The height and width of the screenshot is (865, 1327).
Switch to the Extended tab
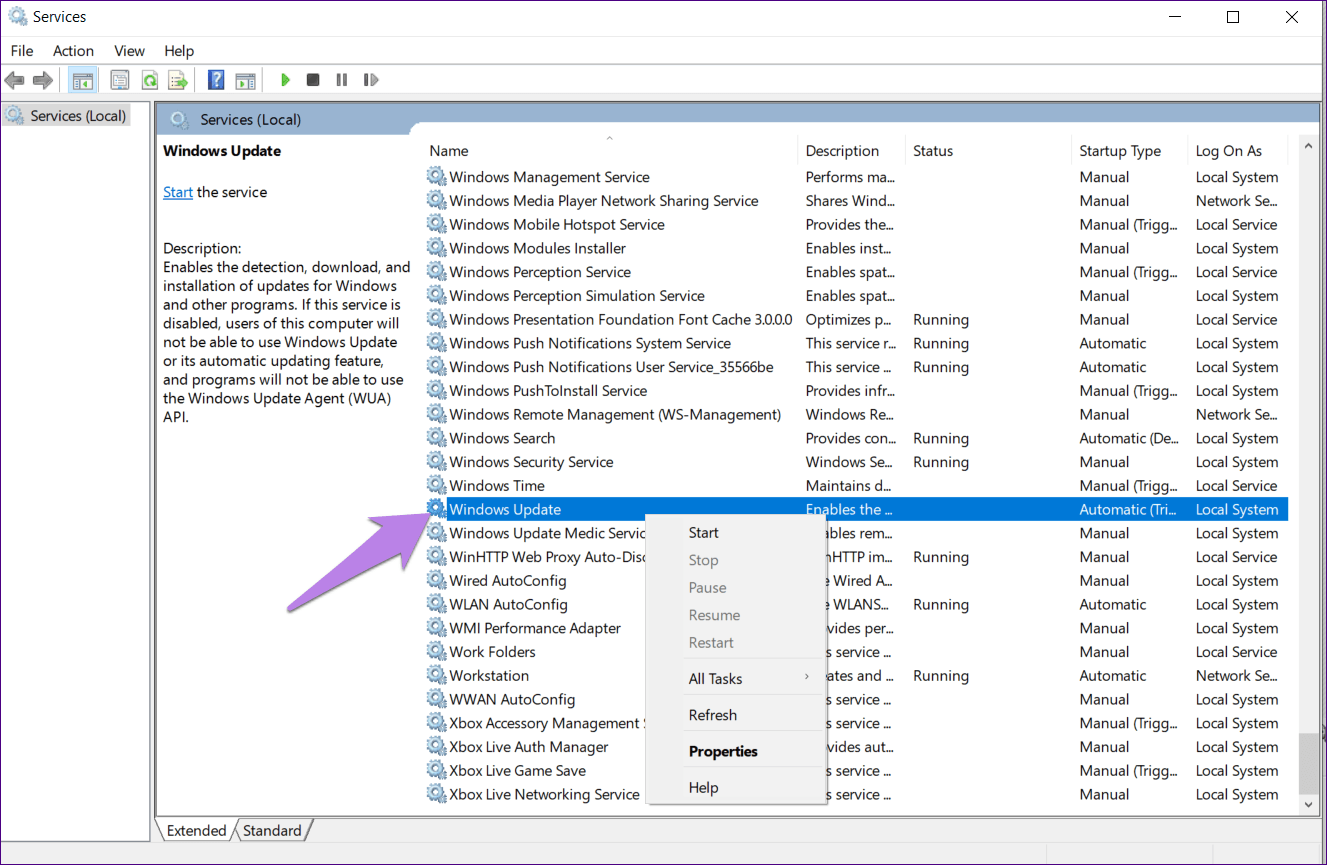pos(196,830)
